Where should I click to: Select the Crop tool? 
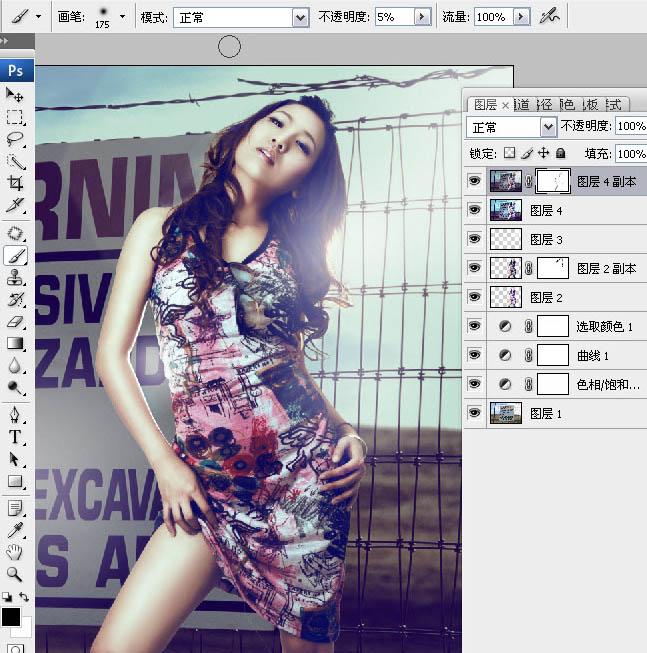pyautogui.click(x=15, y=183)
